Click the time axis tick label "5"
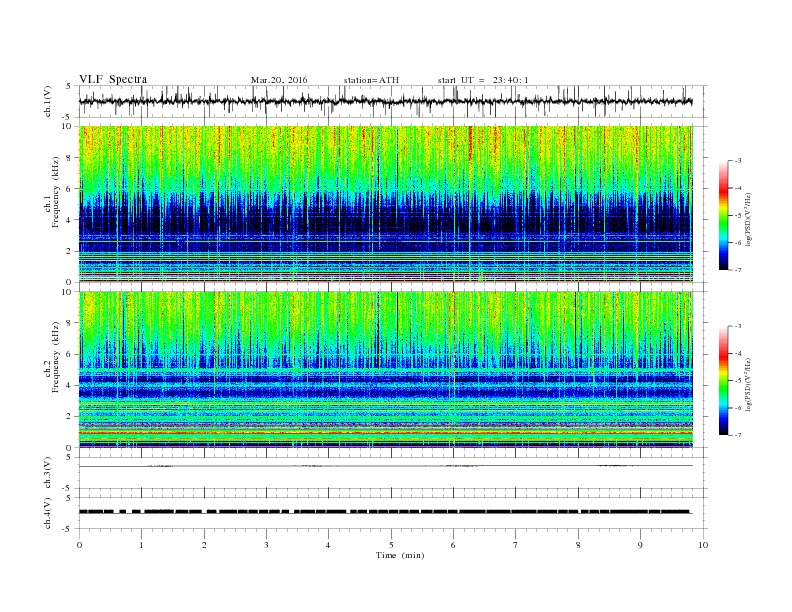Screen dimensions: 792x612 pos(391,545)
